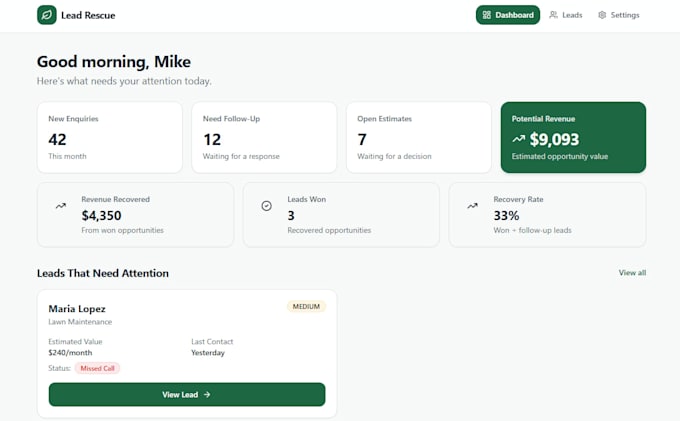
Task: Click the Potential Revenue trend arrow icon
Action: coord(519,139)
